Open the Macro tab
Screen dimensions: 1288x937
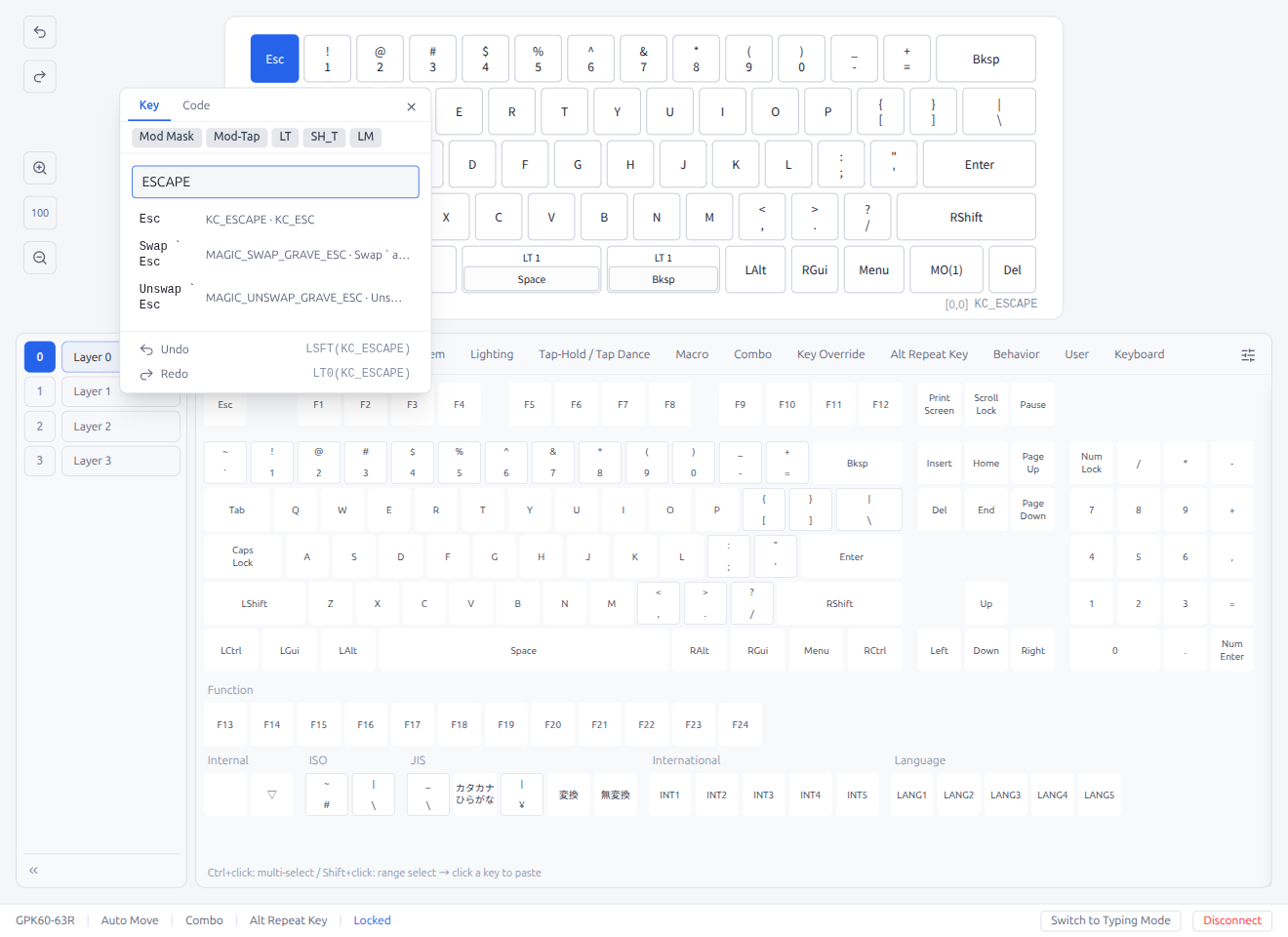[x=692, y=354]
